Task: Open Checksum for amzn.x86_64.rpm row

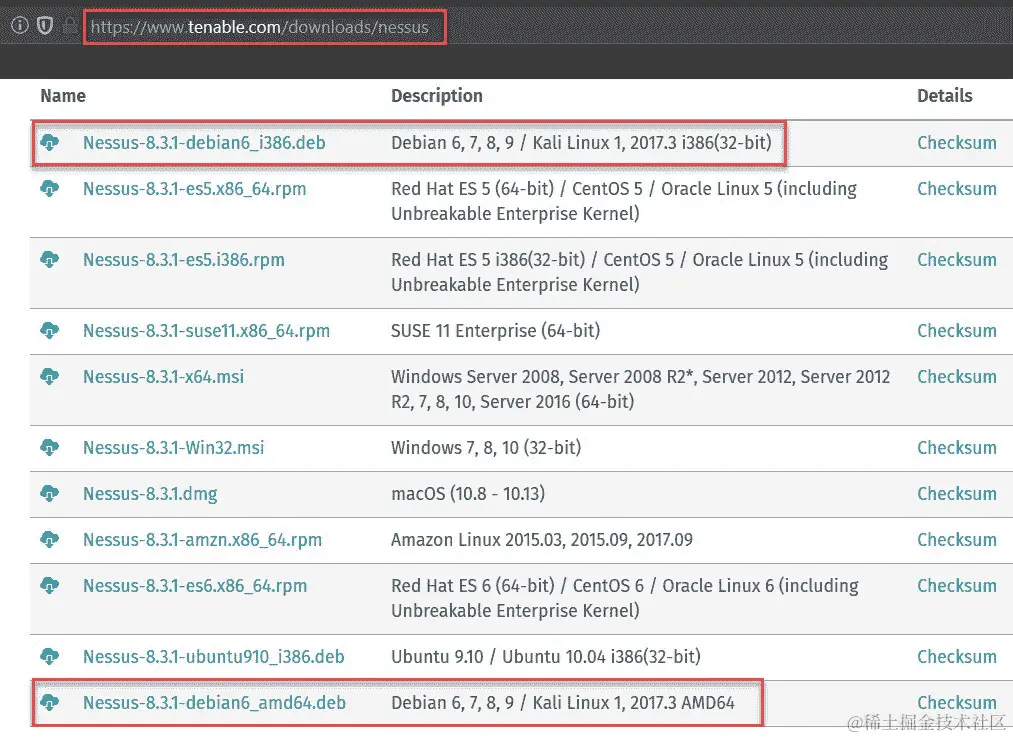Action: [x=957, y=540]
